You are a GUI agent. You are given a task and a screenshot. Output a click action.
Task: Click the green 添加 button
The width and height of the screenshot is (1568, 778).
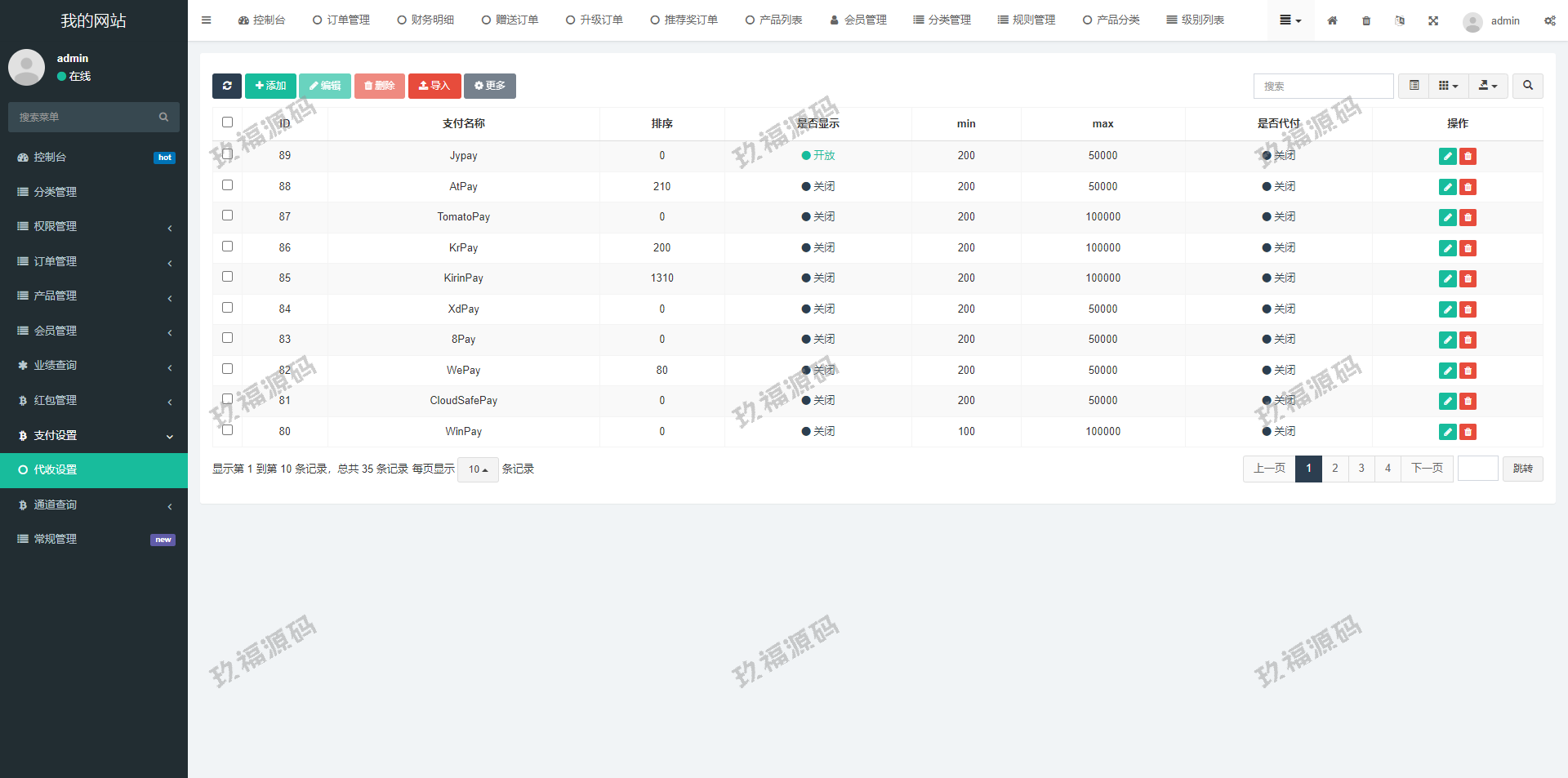270,86
